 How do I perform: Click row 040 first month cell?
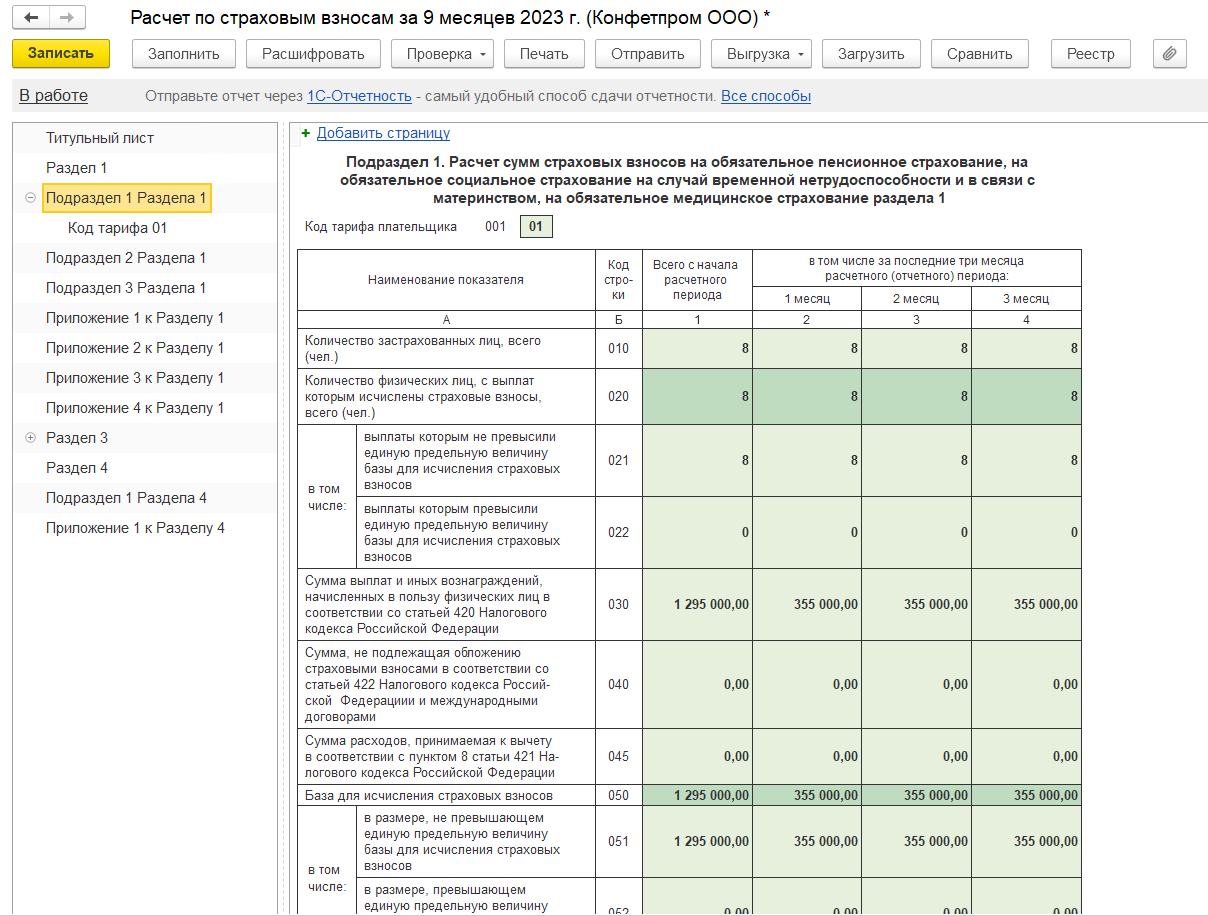click(807, 685)
